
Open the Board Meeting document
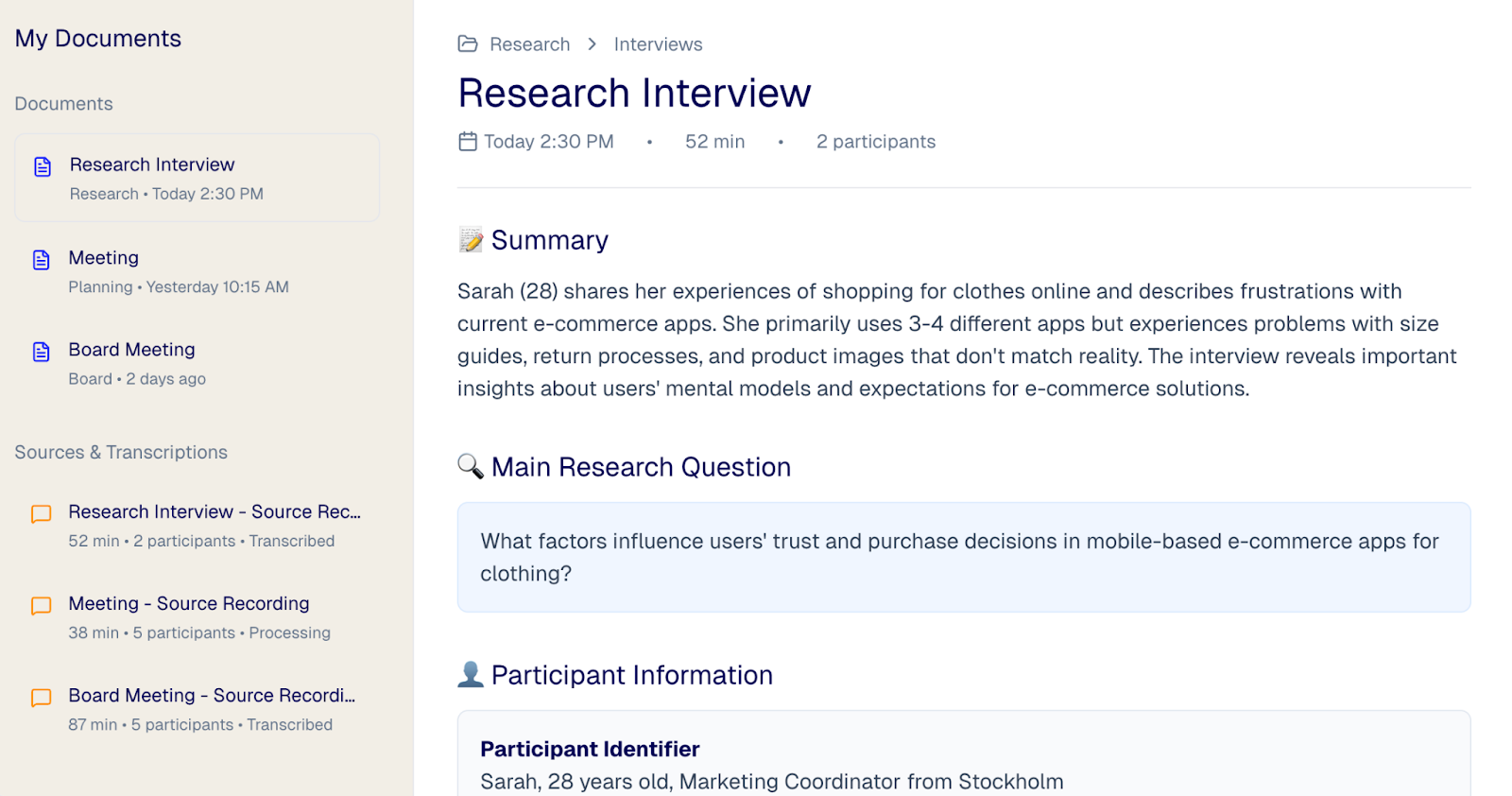point(197,363)
